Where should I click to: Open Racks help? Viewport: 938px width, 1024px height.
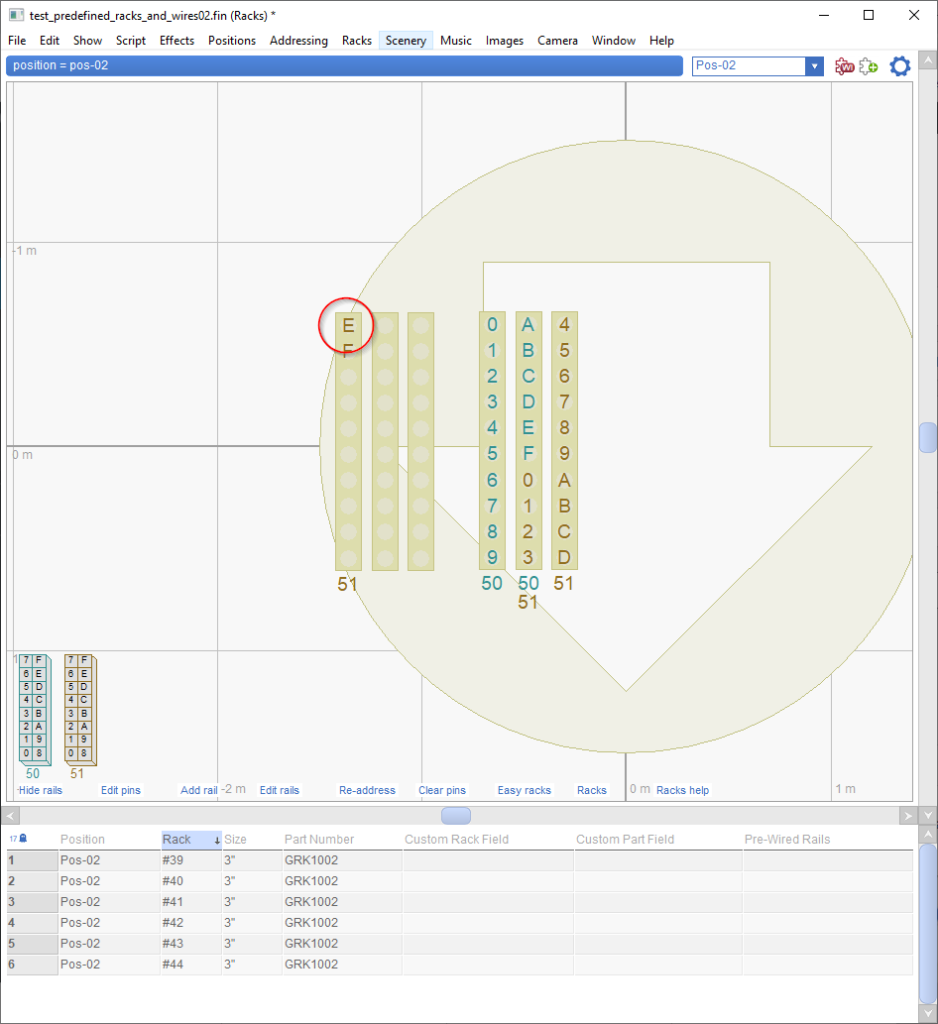click(682, 790)
